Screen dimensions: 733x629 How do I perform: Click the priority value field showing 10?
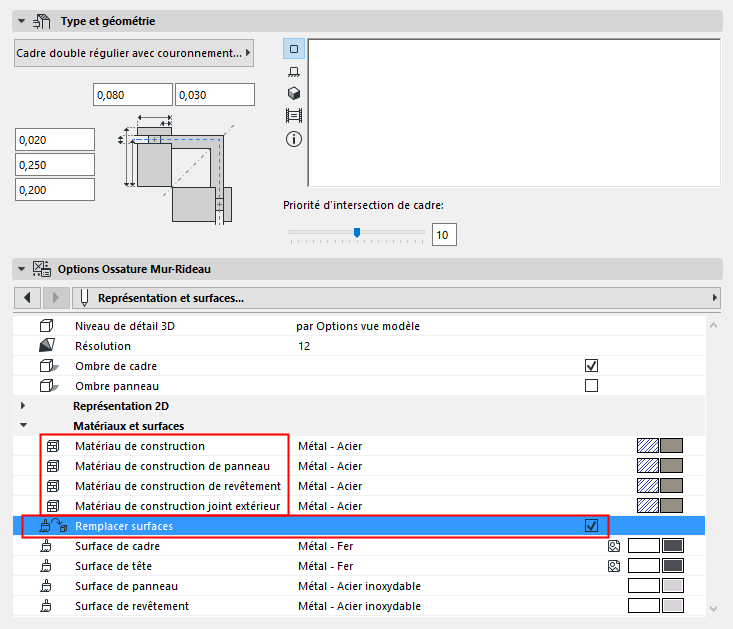[444, 235]
